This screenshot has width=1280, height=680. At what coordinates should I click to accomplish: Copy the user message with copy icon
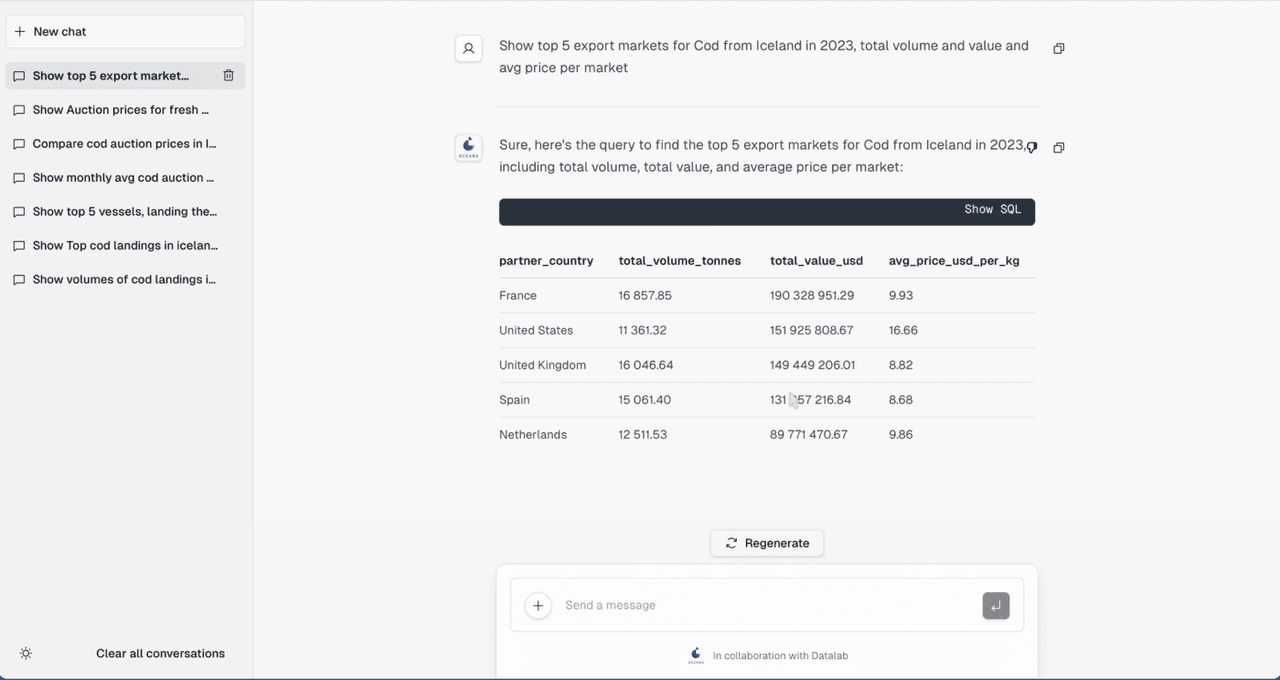[1059, 48]
